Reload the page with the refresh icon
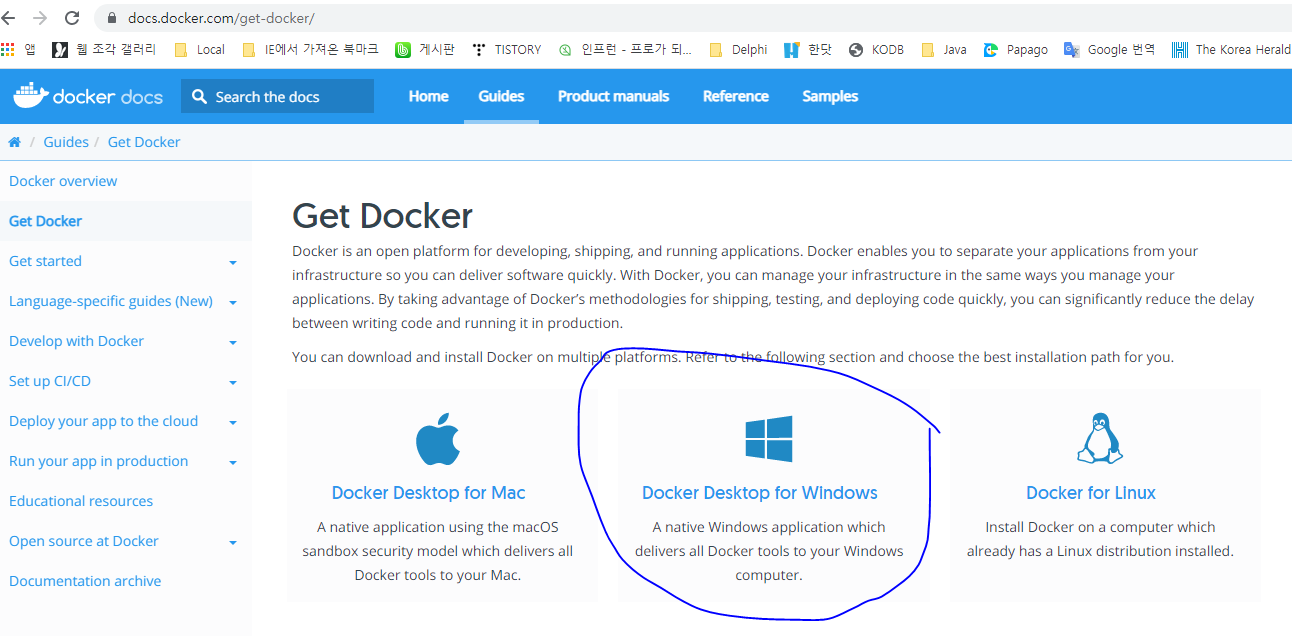Viewport: 1292px width, 636px height. pyautogui.click(x=72, y=18)
